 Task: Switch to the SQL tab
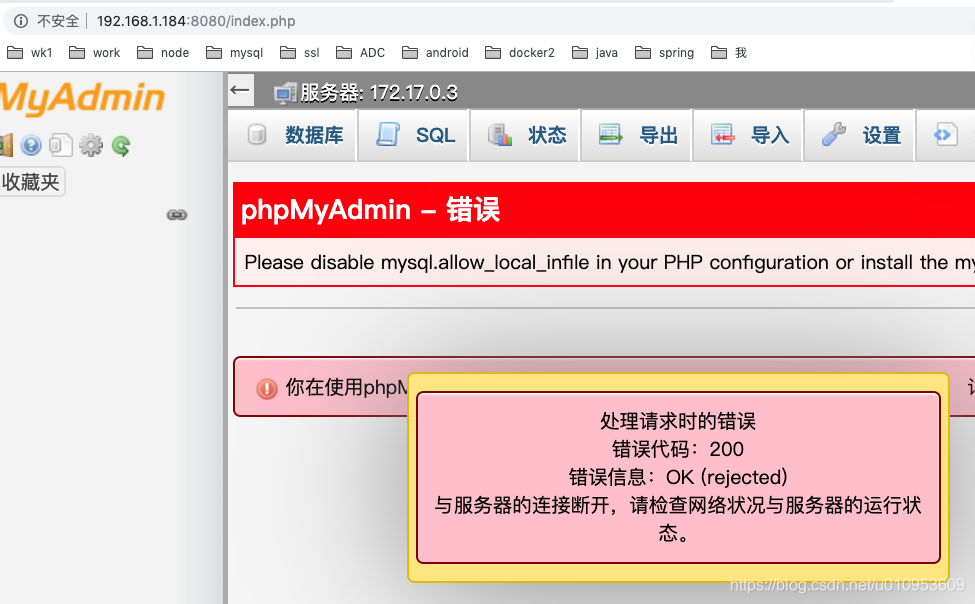point(415,135)
